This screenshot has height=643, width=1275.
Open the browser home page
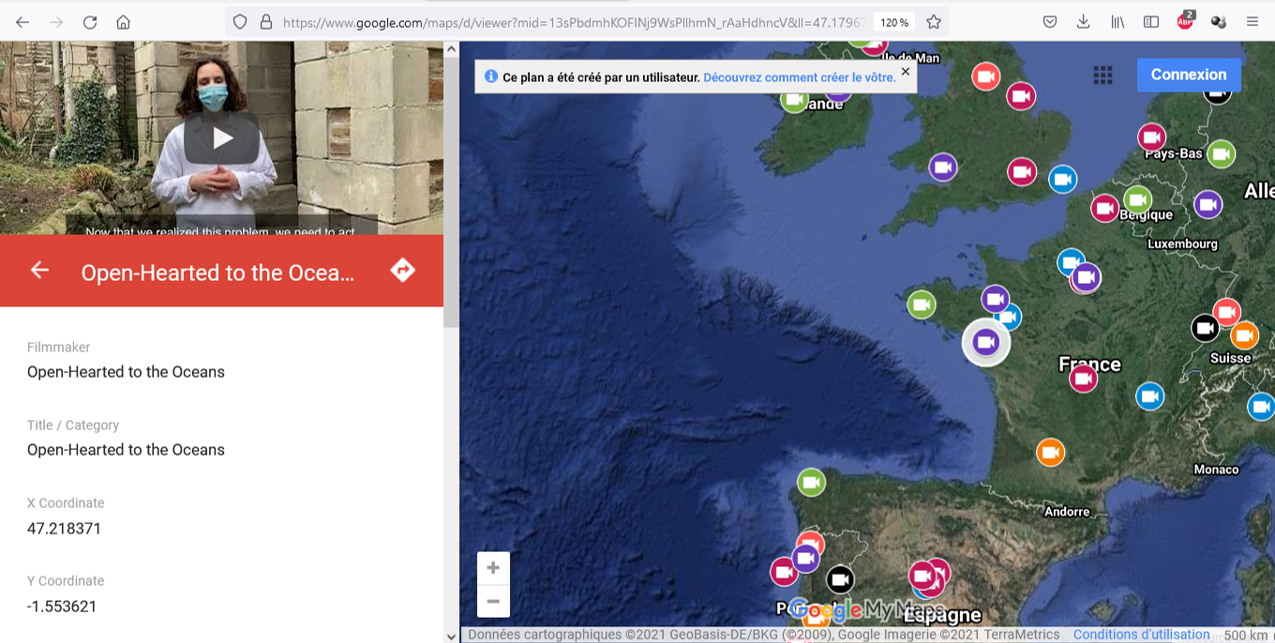[123, 22]
